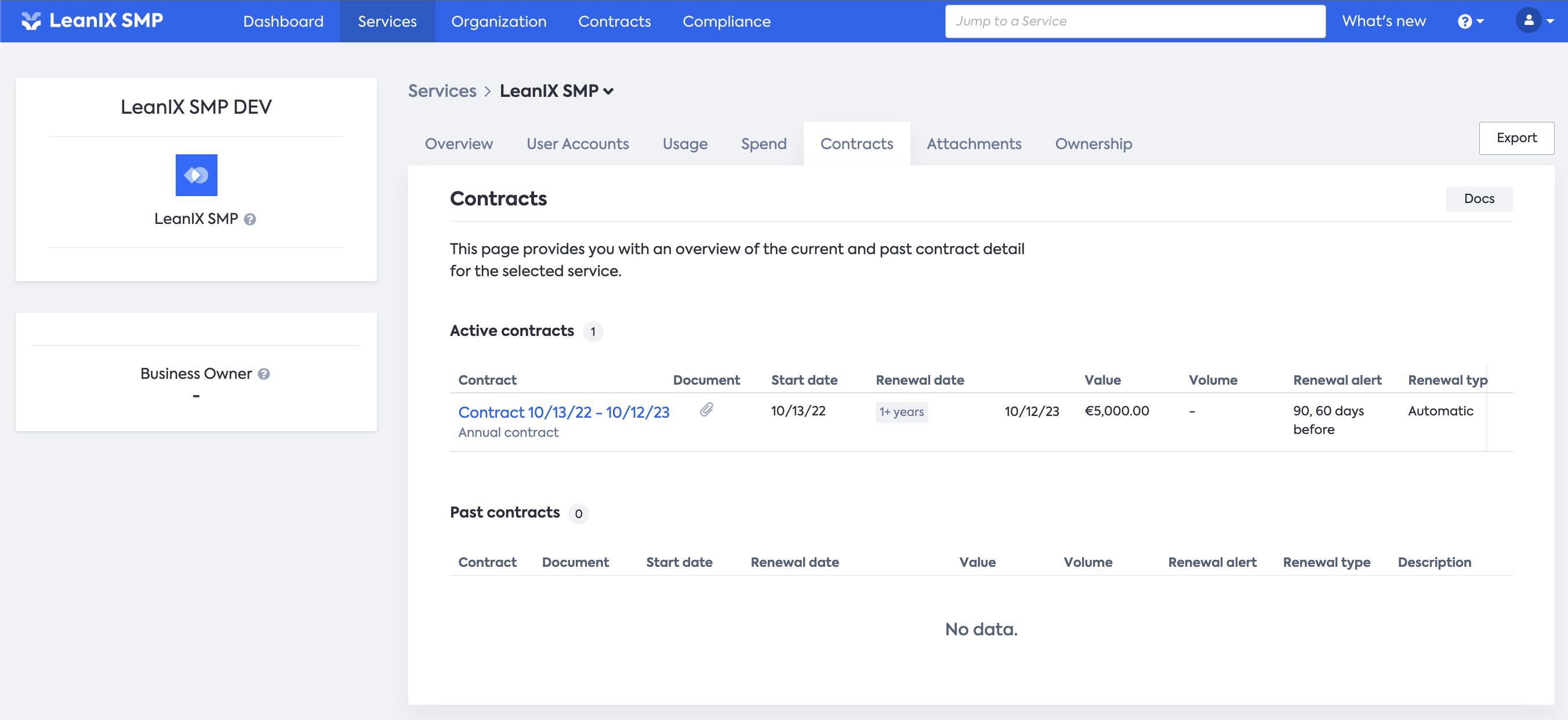The height and width of the screenshot is (720, 1568).
Task: Open the Docs button
Action: (x=1479, y=198)
